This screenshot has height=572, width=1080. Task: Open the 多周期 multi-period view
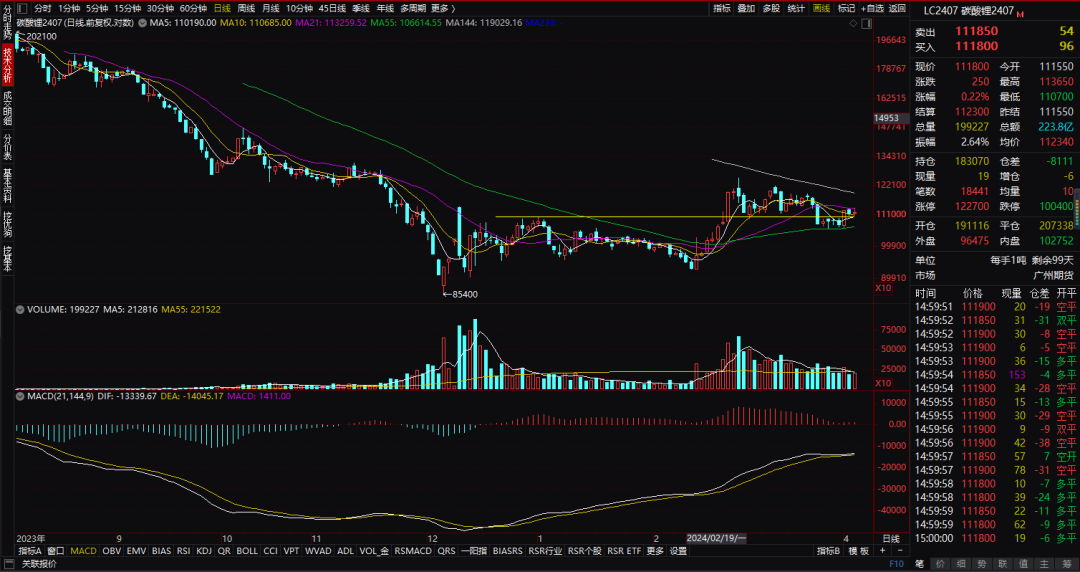[x=413, y=8]
